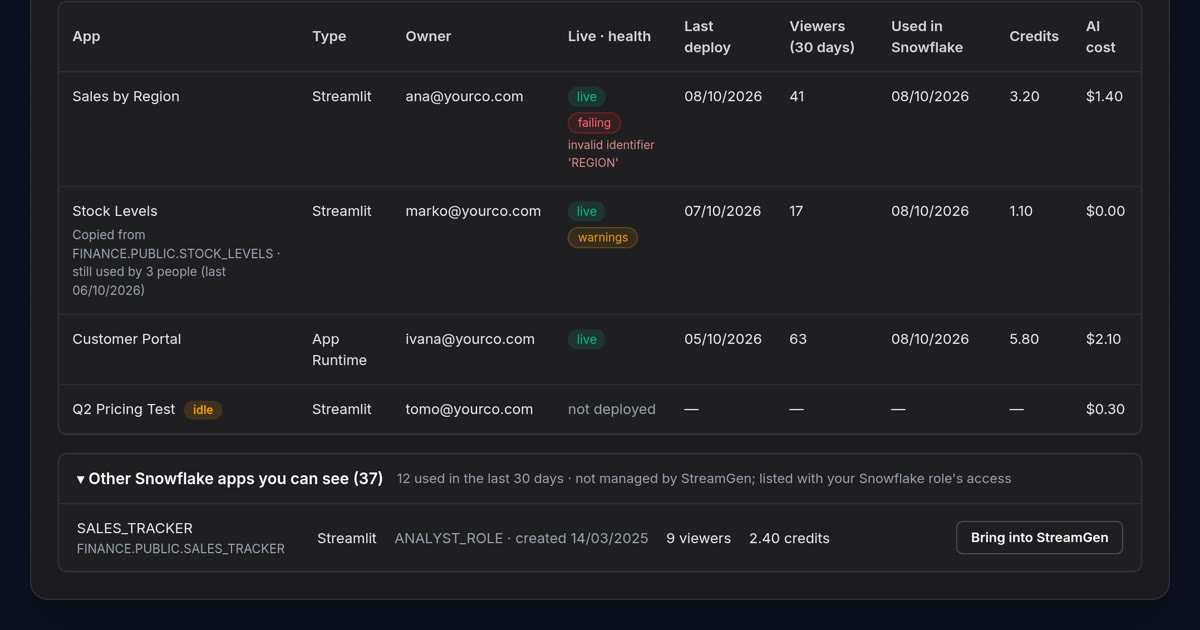Click the Viewers (30 days) column header
The width and height of the screenshot is (1200, 630).
point(822,37)
